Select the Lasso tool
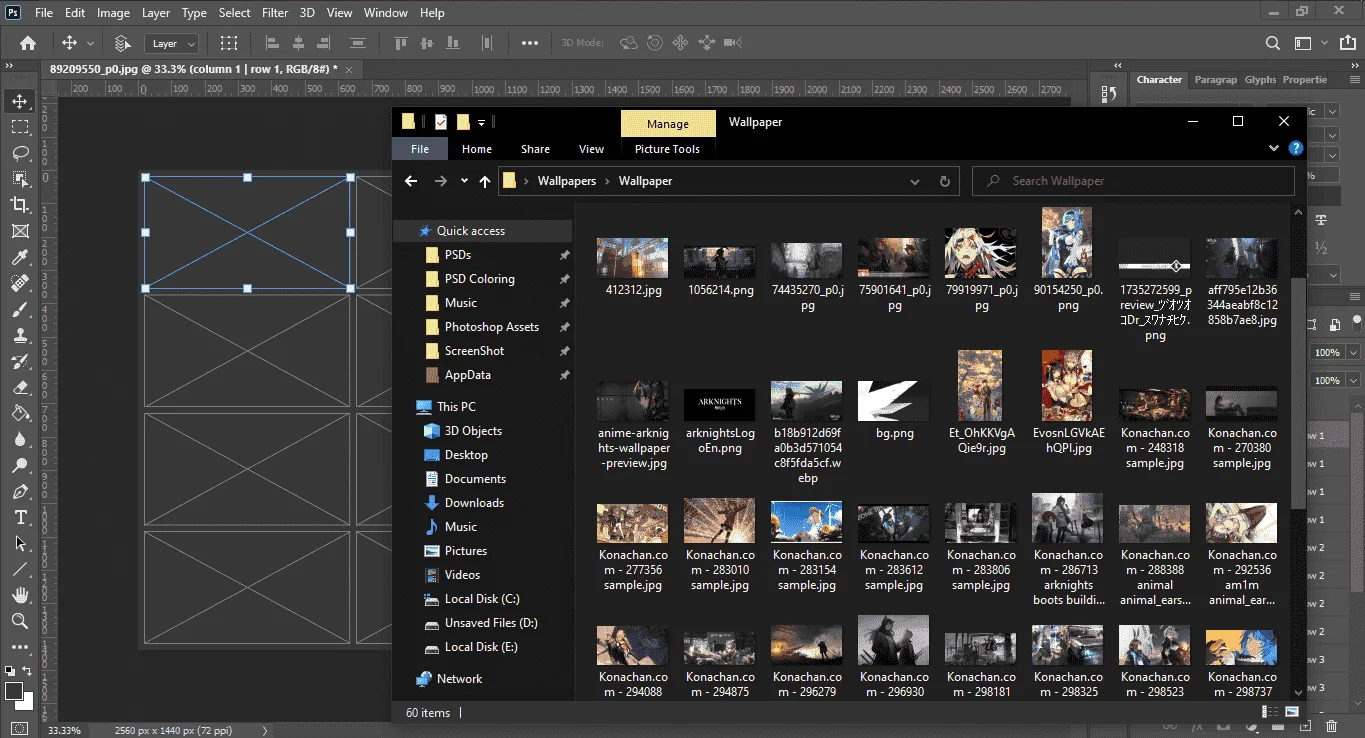Image resolution: width=1365 pixels, height=738 pixels. [19, 153]
